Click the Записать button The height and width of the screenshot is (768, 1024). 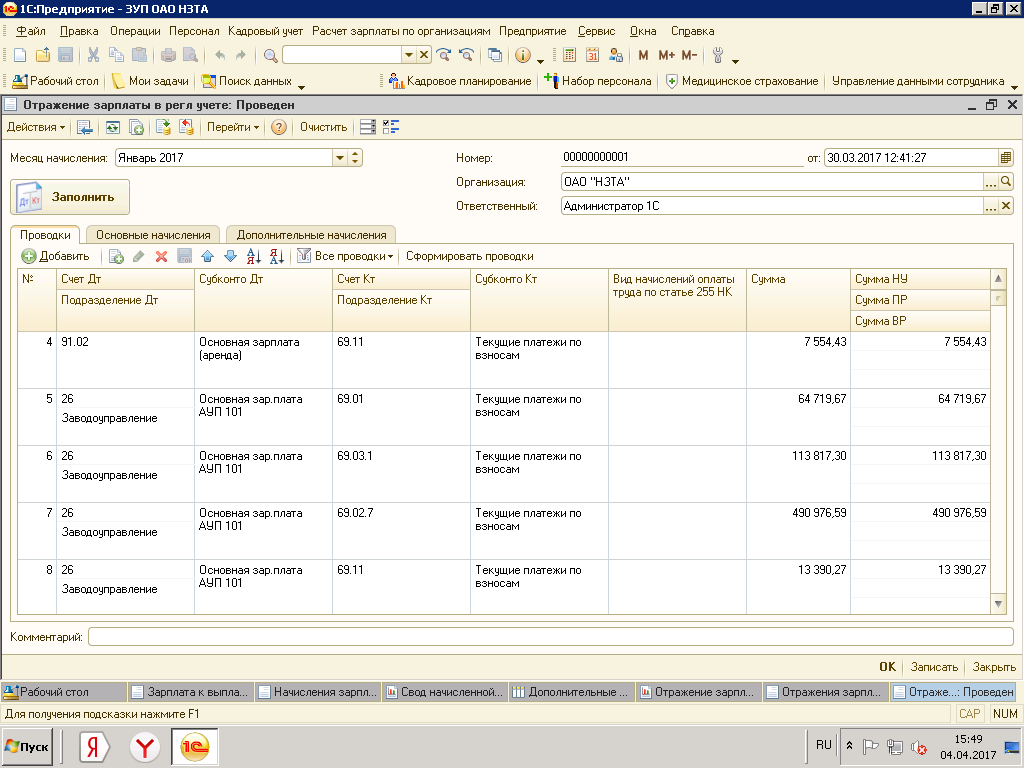coord(934,667)
